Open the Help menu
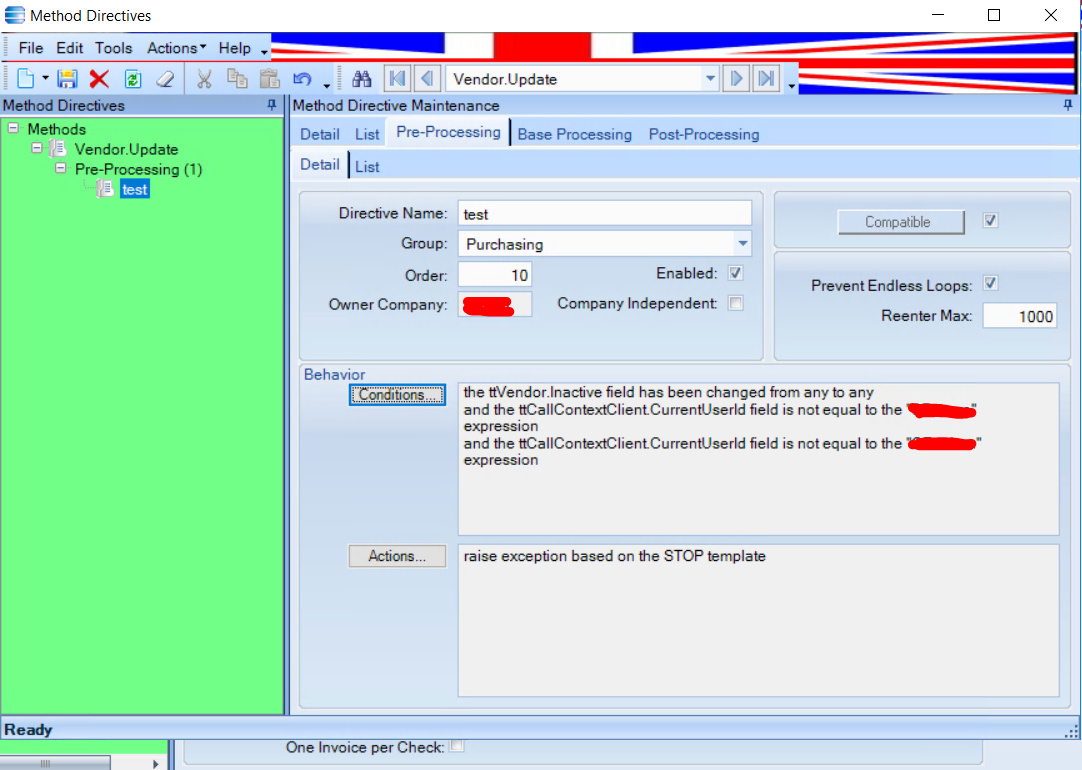This screenshot has width=1082, height=770. pyautogui.click(x=235, y=48)
